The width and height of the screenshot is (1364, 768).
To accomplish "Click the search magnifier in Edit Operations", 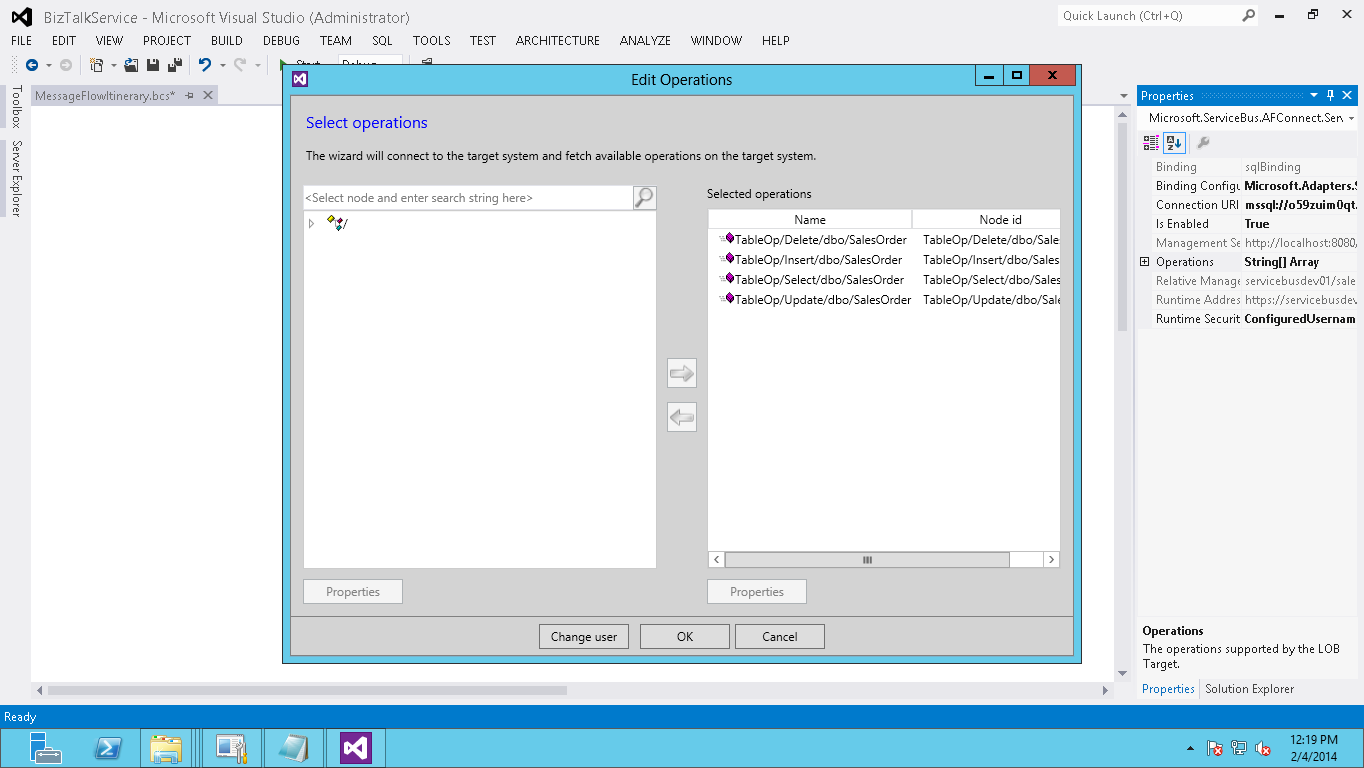I will click(x=644, y=197).
